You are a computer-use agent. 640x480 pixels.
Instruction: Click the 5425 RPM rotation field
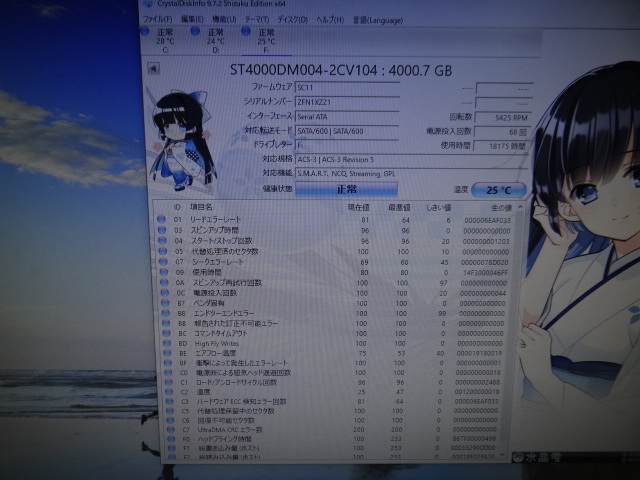[503, 118]
